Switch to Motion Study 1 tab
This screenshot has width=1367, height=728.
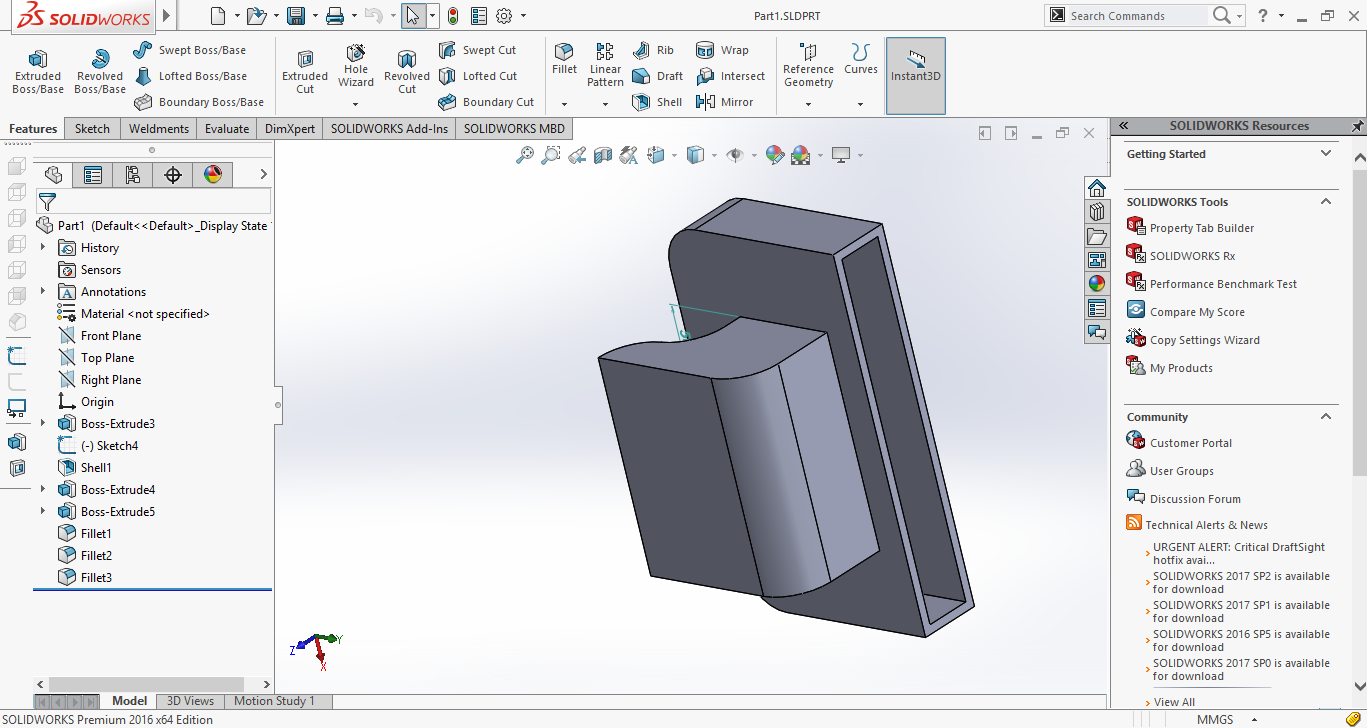tap(274, 701)
